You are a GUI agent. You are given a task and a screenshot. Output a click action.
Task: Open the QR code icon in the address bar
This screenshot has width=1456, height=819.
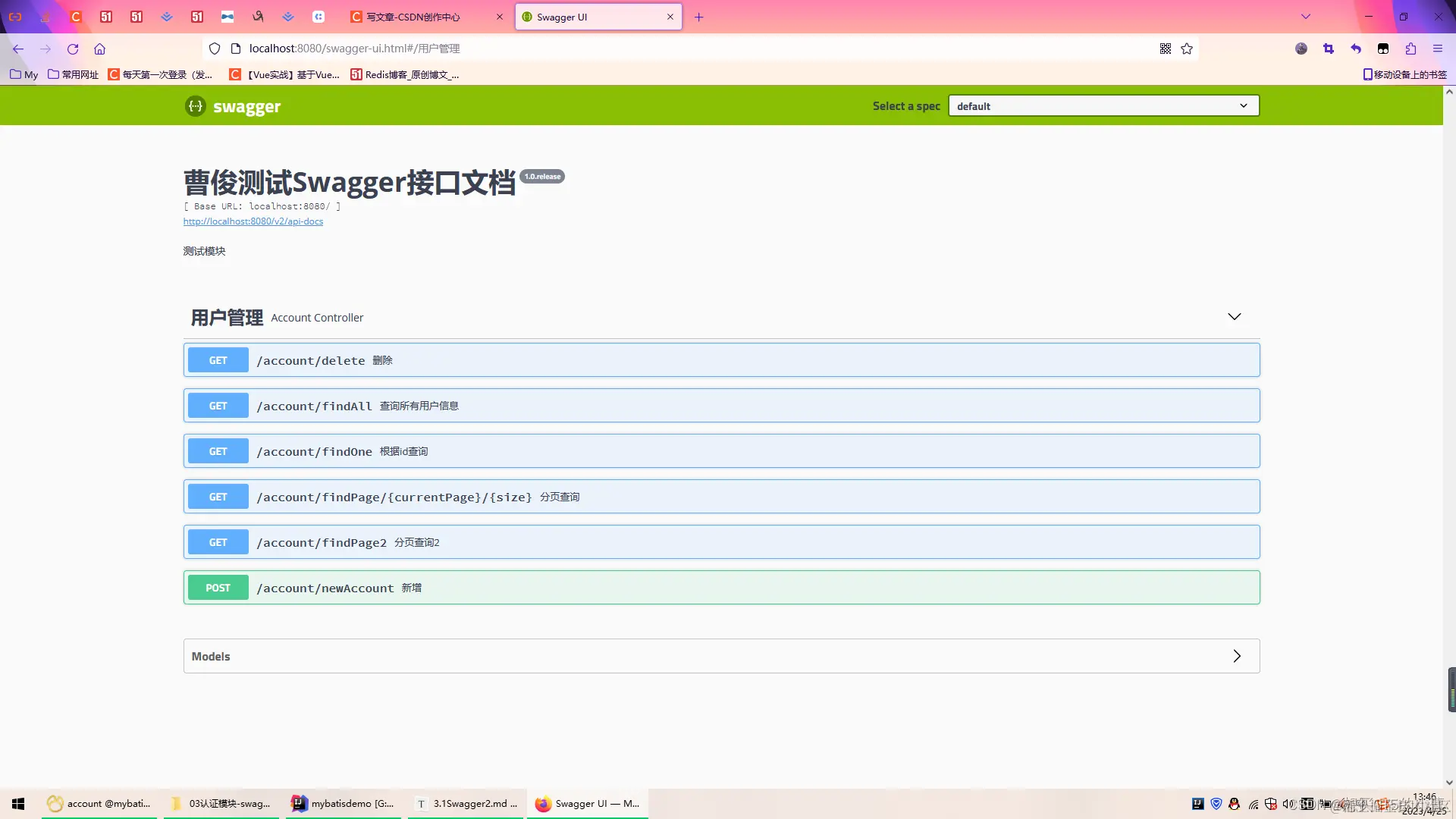[1166, 49]
